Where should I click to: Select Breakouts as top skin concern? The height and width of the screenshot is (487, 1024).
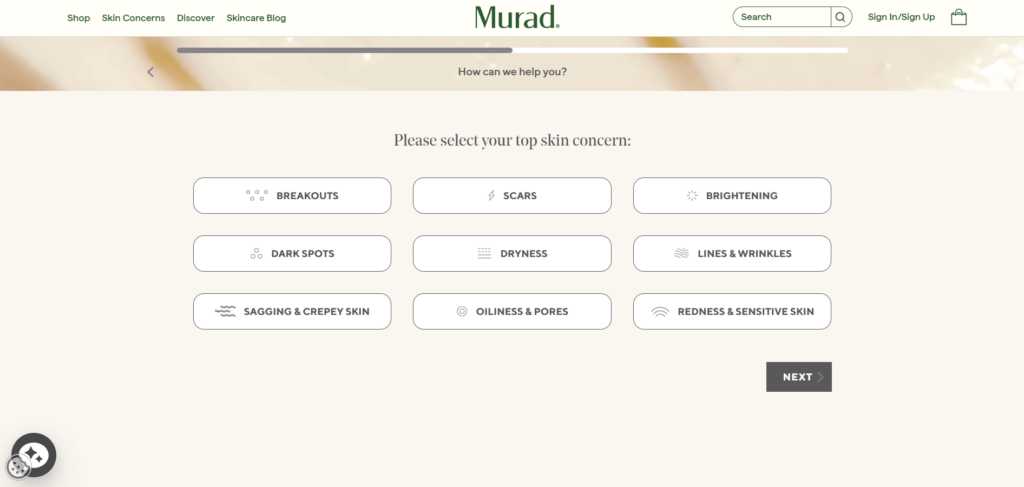pyautogui.click(x=292, y=195)
